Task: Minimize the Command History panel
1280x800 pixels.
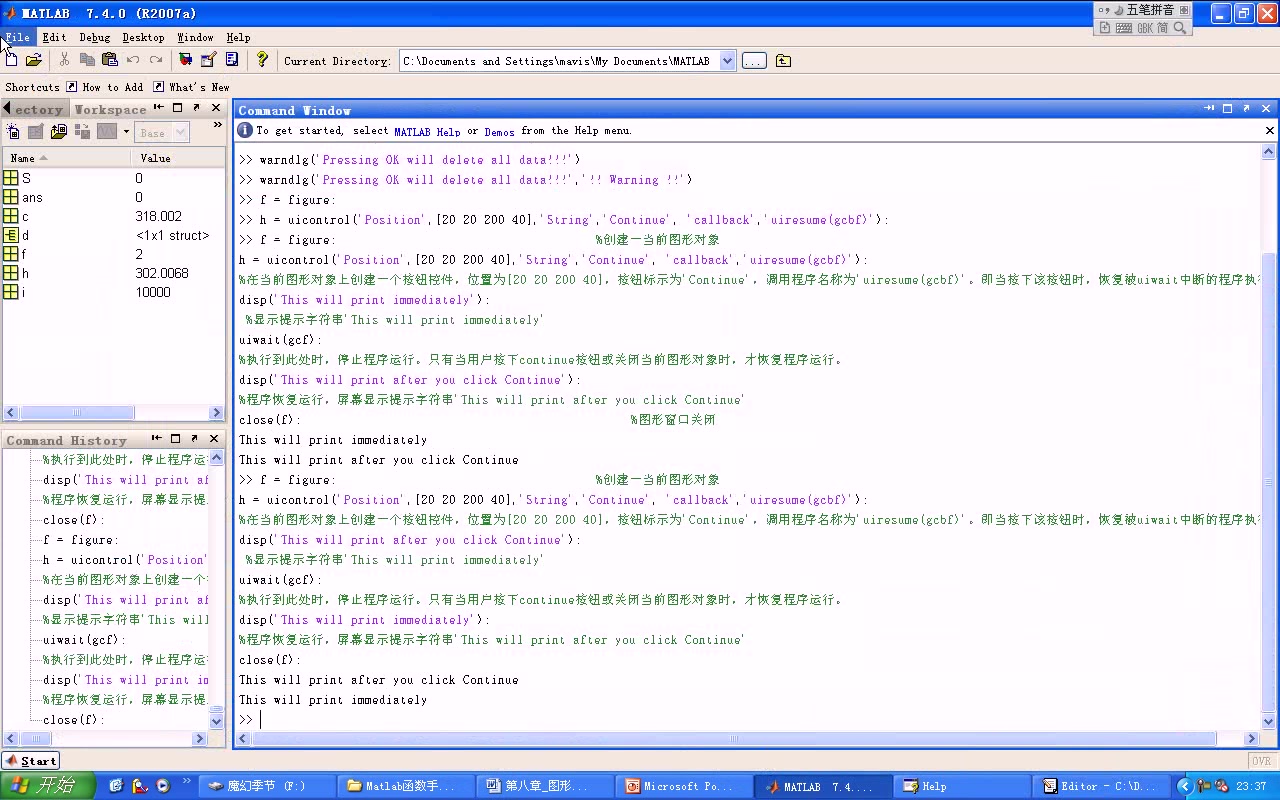Action: click(157, 438)
